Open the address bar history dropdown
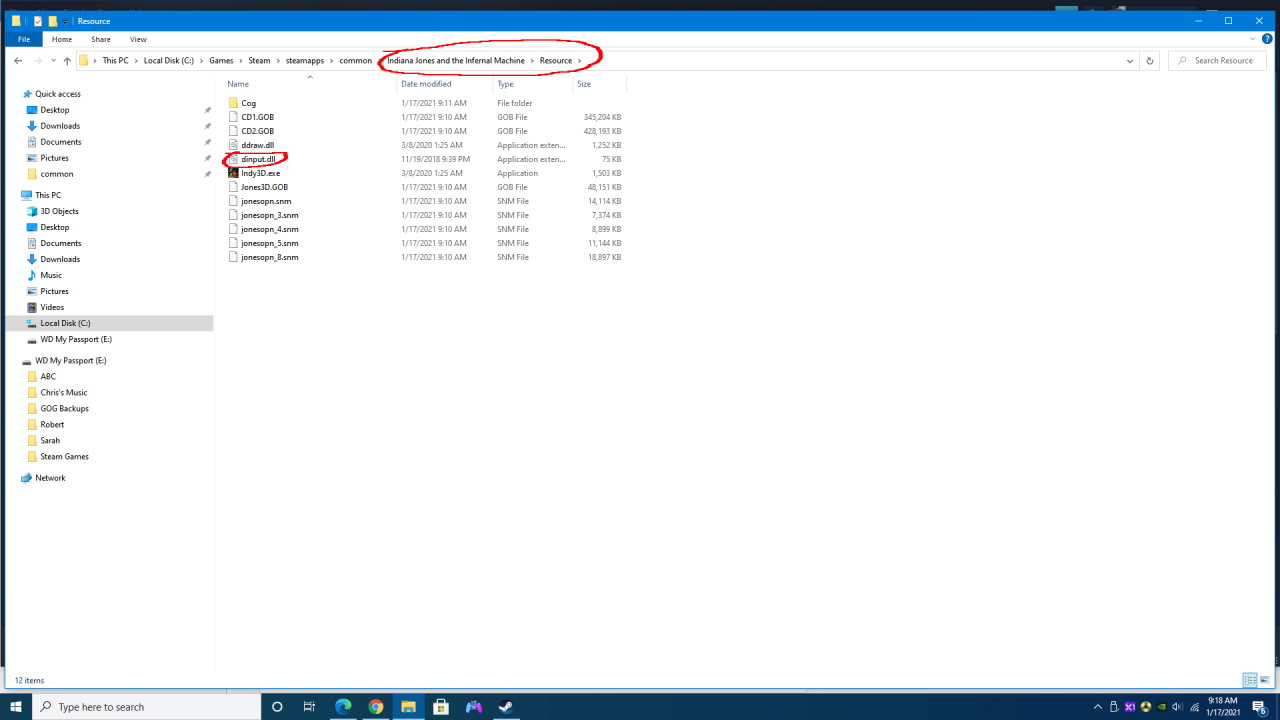This screenshot has height=720, width=1280. [1130, 61]
